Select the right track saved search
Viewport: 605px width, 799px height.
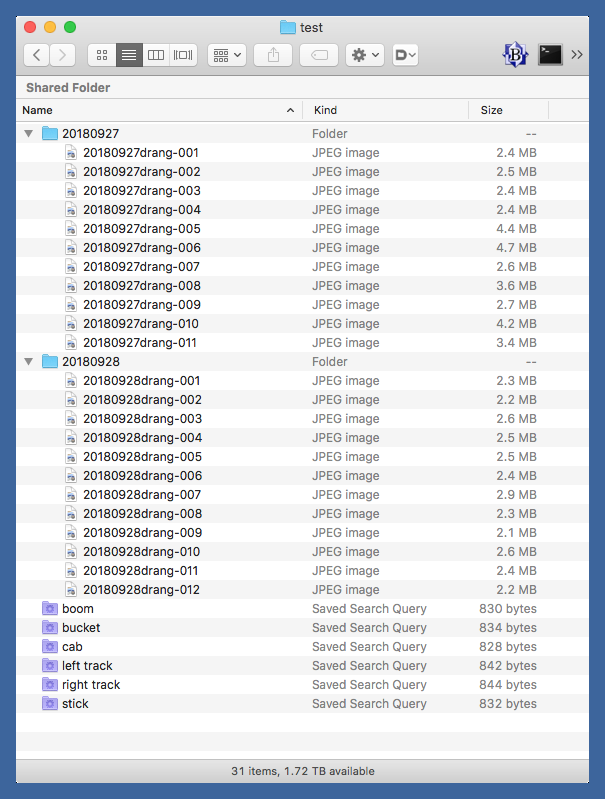[90, 685]
